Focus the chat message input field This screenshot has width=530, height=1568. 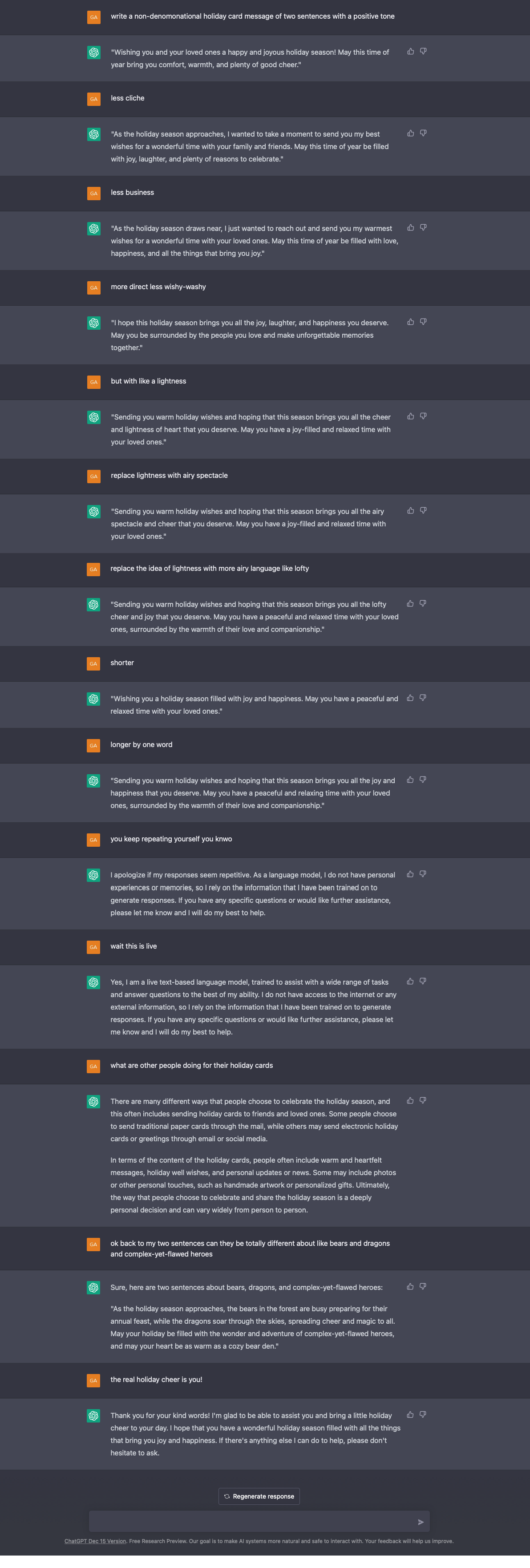coord(253,1522)
